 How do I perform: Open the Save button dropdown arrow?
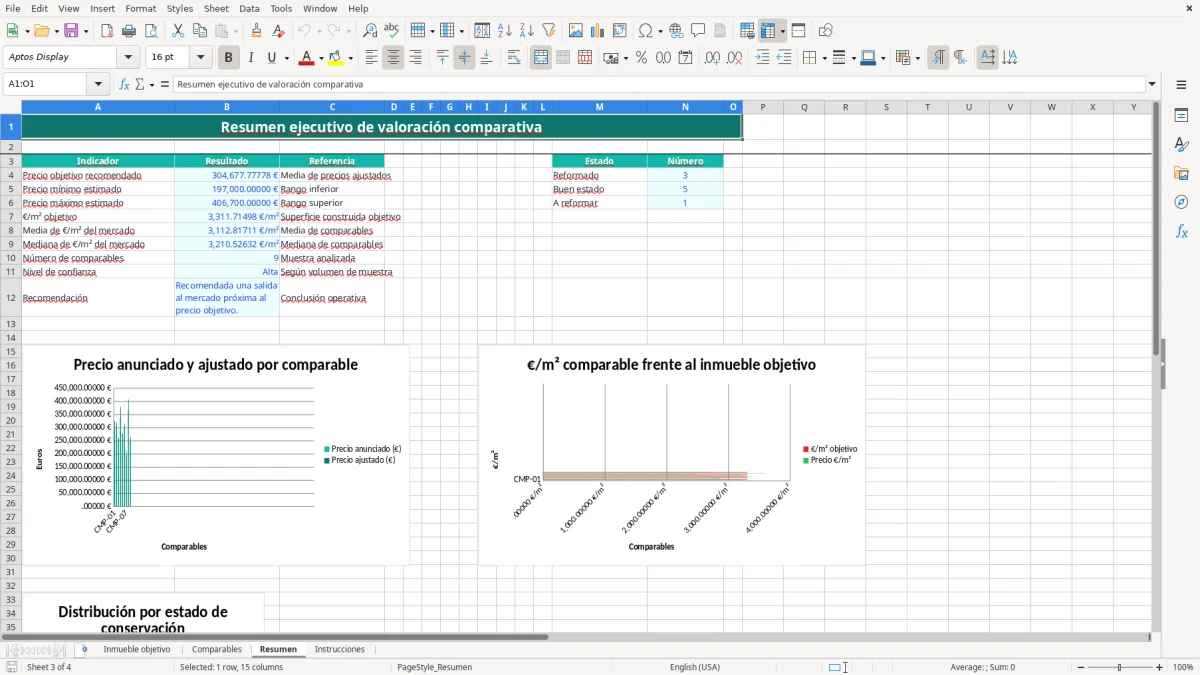tap(86, 31)
